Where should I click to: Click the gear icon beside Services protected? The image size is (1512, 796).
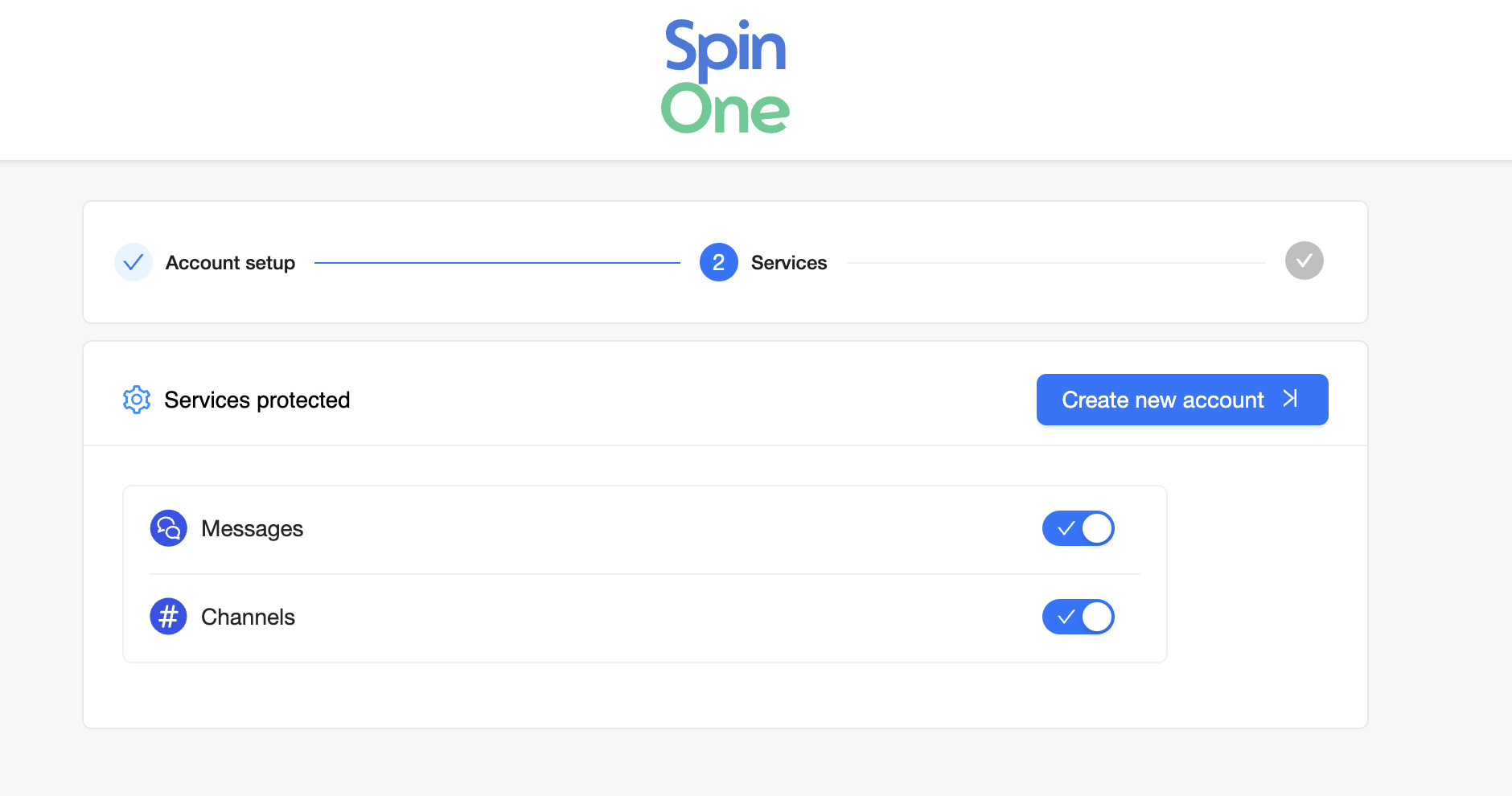(x=137, y=400)
